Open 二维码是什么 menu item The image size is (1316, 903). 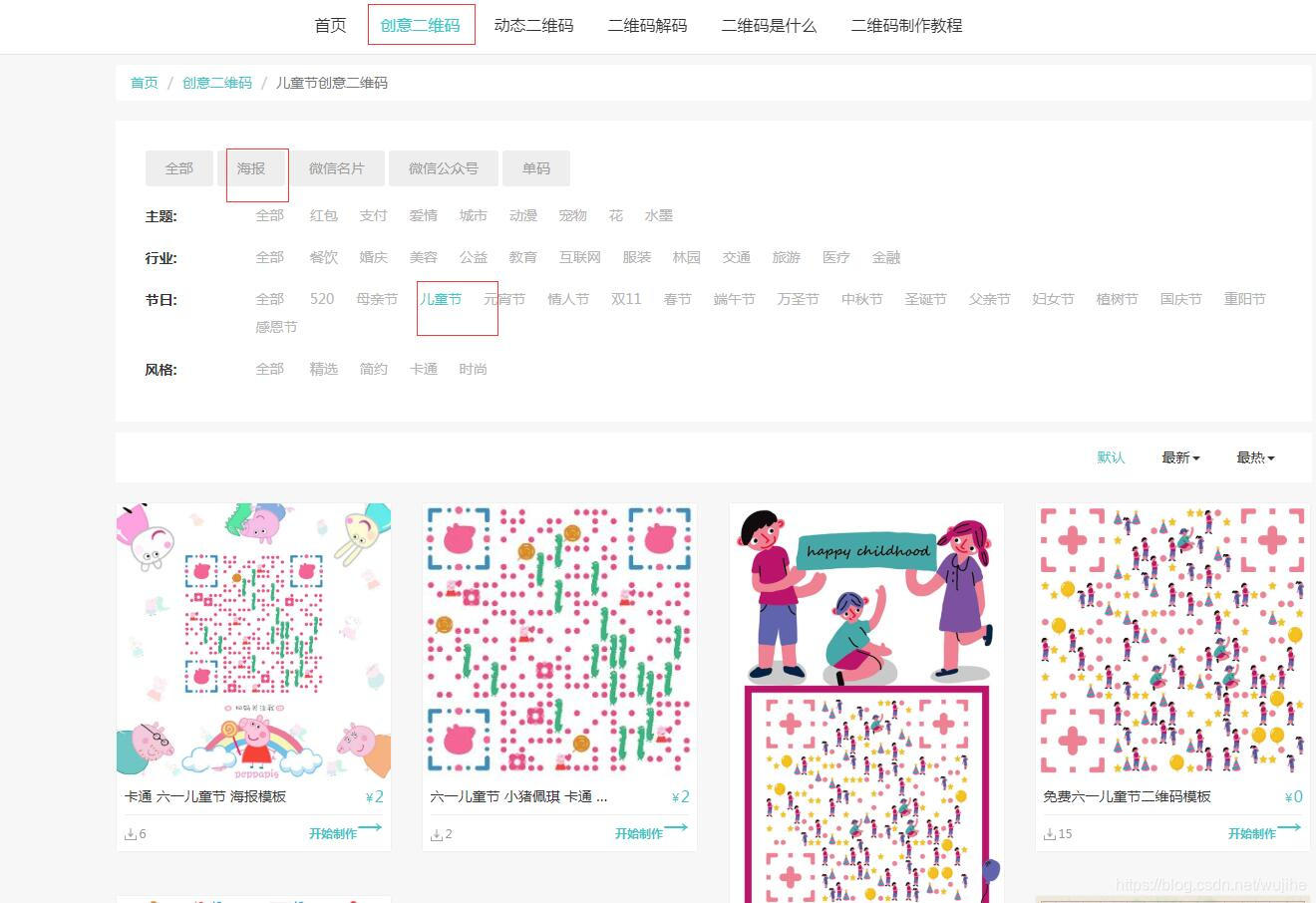[x=769, y=25]
